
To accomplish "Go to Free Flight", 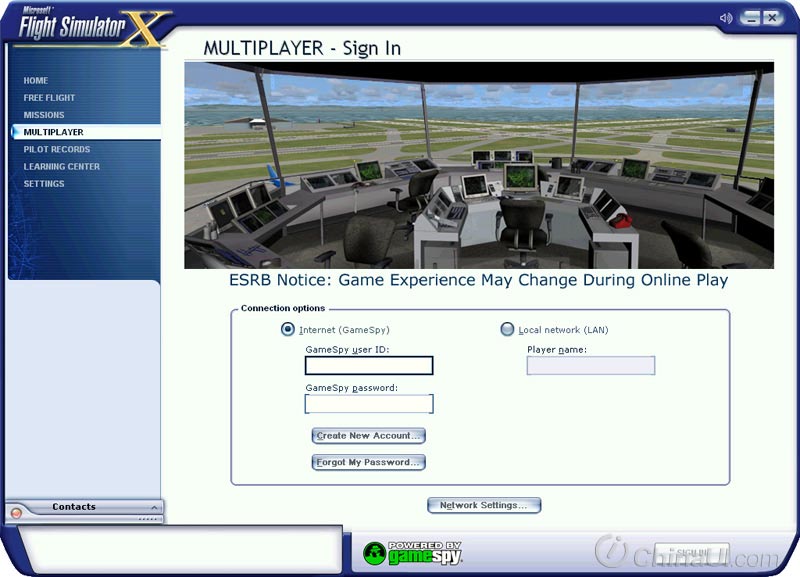I will tap(49, 98).
